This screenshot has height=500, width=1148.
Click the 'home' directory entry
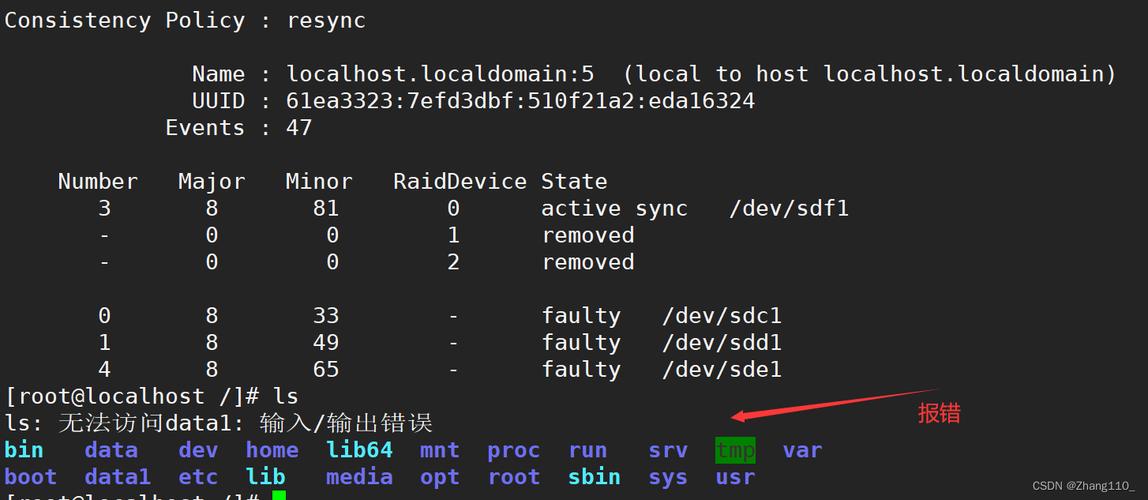272,449
